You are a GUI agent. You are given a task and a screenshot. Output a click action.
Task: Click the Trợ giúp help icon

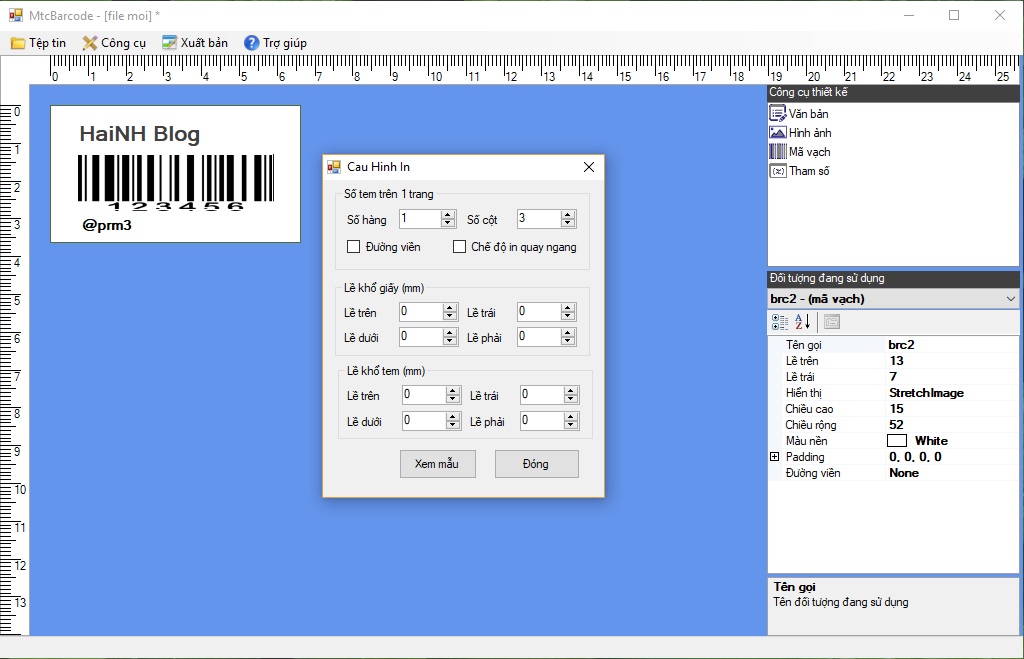click(252, 43)
